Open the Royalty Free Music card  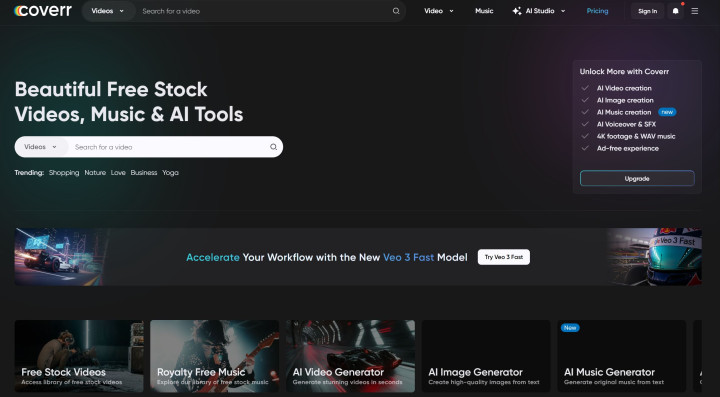click(214, 356)
